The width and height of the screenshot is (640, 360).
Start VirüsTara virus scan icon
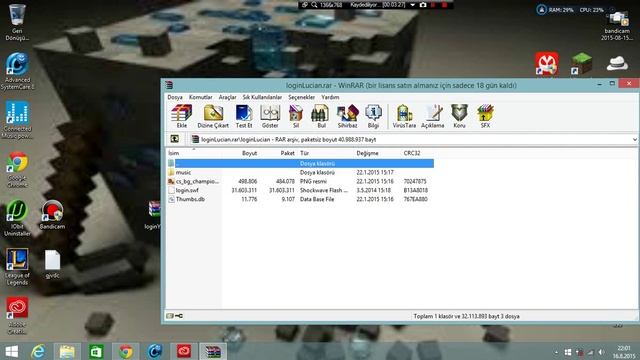point(404,116)
